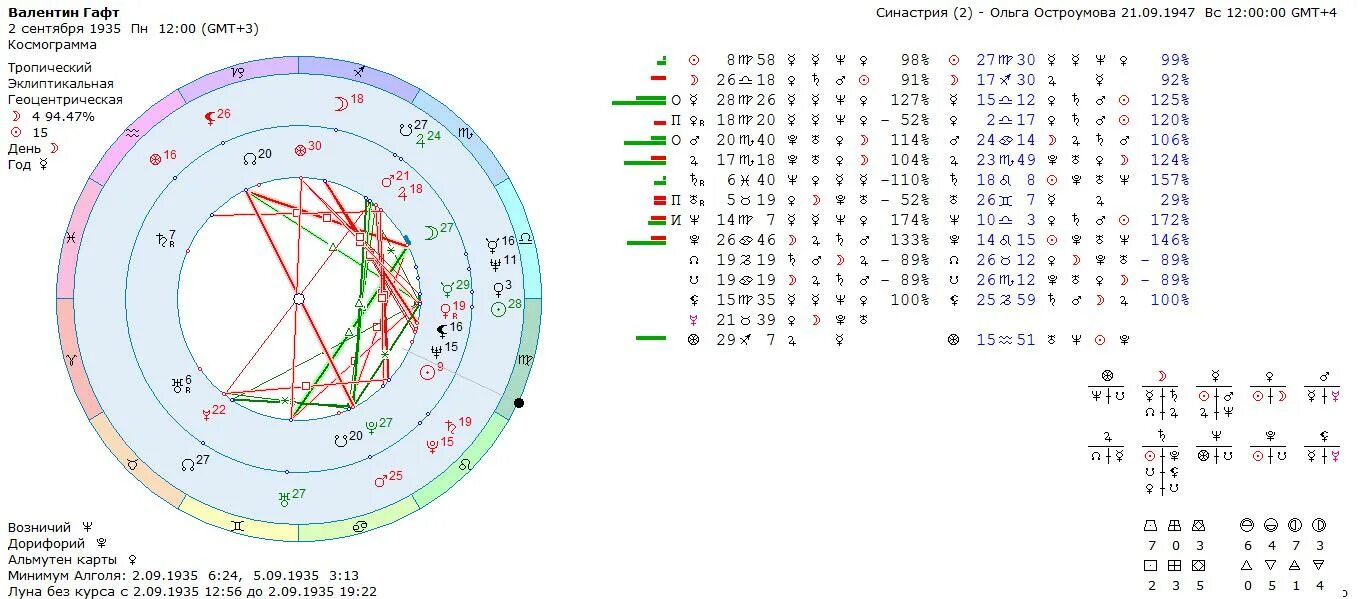The height and width of the screenshot is (599, 1366).
Task: Click the black North Node 20 symbol
Action: (258, 157)
